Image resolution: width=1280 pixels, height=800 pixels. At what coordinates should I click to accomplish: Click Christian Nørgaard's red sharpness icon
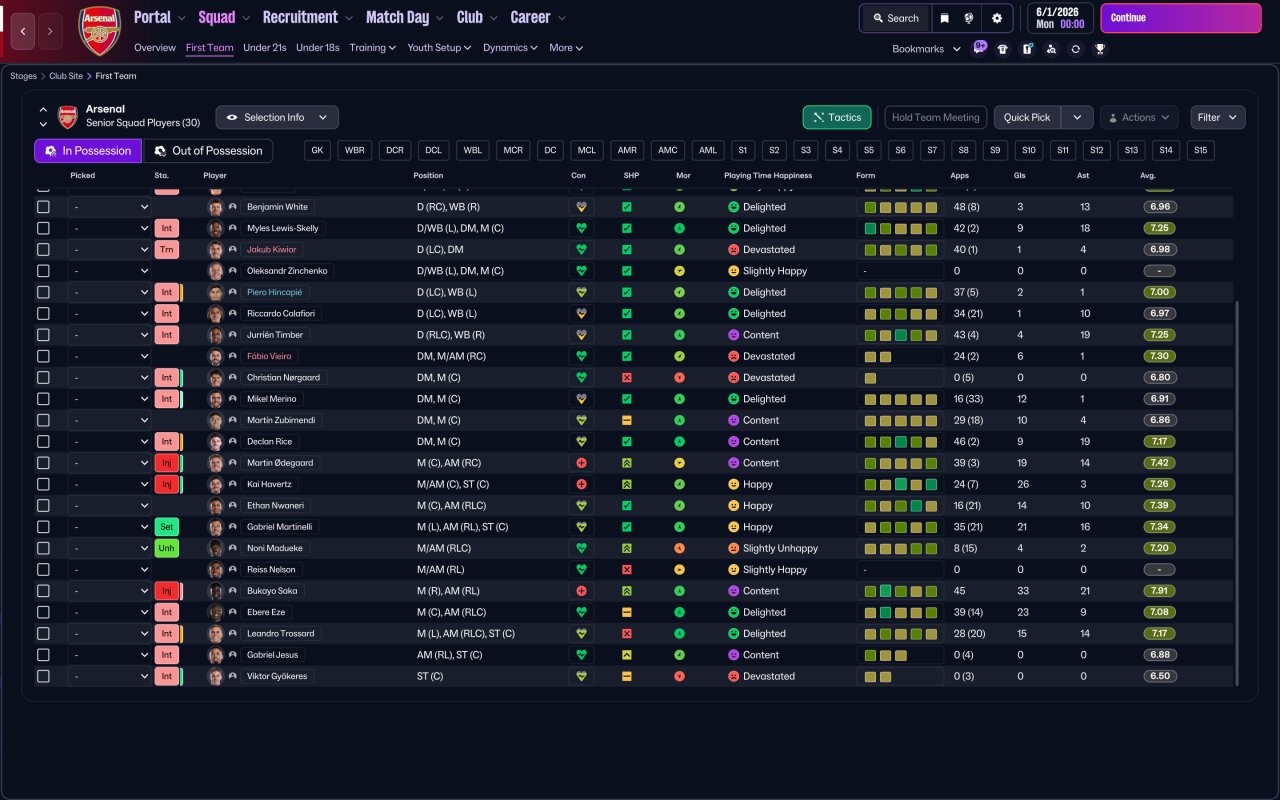627,378
